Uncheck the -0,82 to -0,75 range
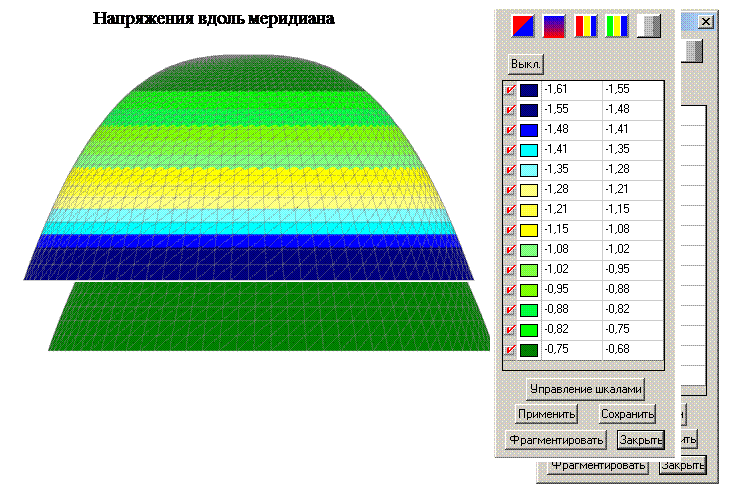 510,330
